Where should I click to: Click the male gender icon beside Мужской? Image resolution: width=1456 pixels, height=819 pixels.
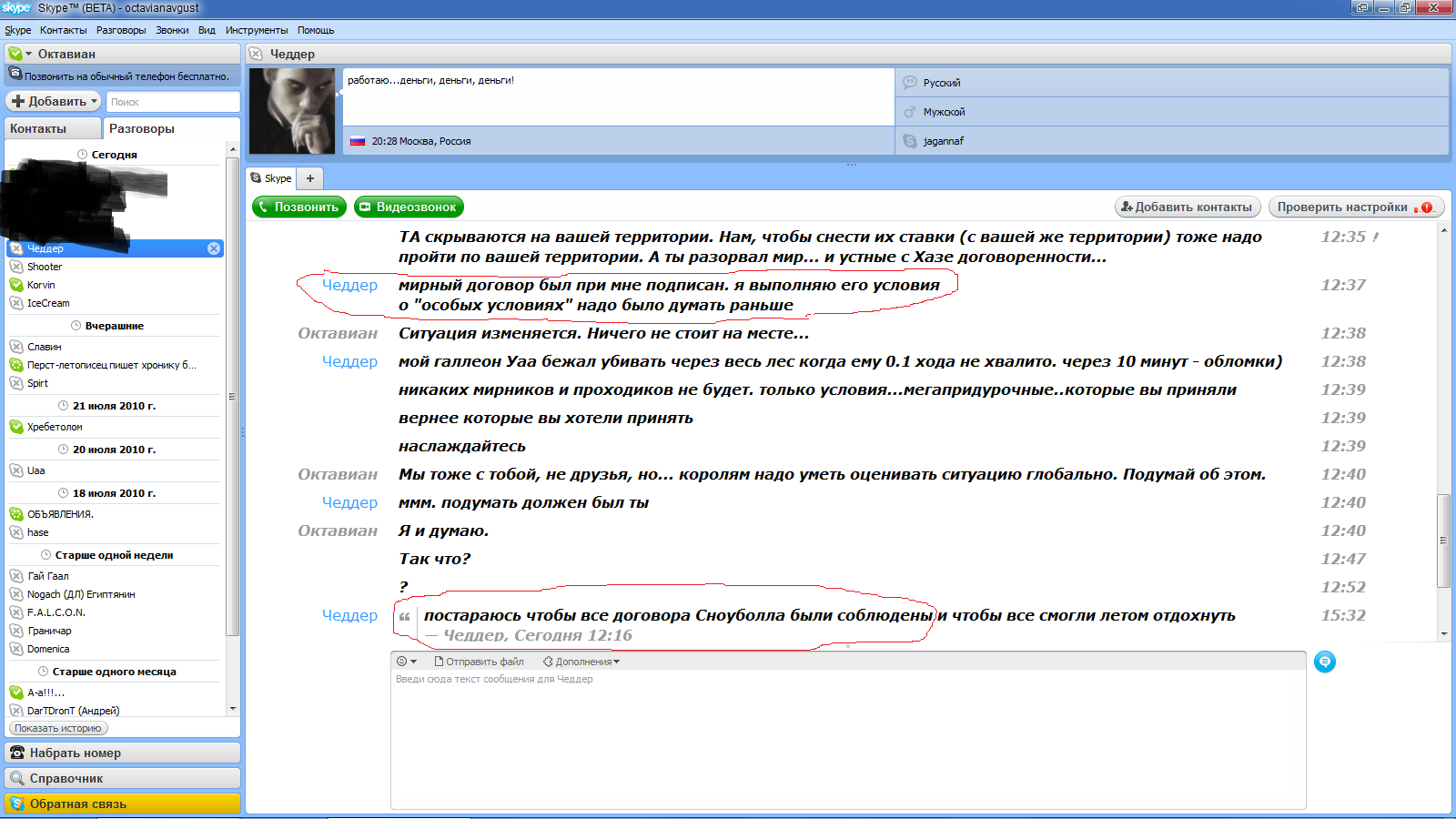(x=910, y=112)
